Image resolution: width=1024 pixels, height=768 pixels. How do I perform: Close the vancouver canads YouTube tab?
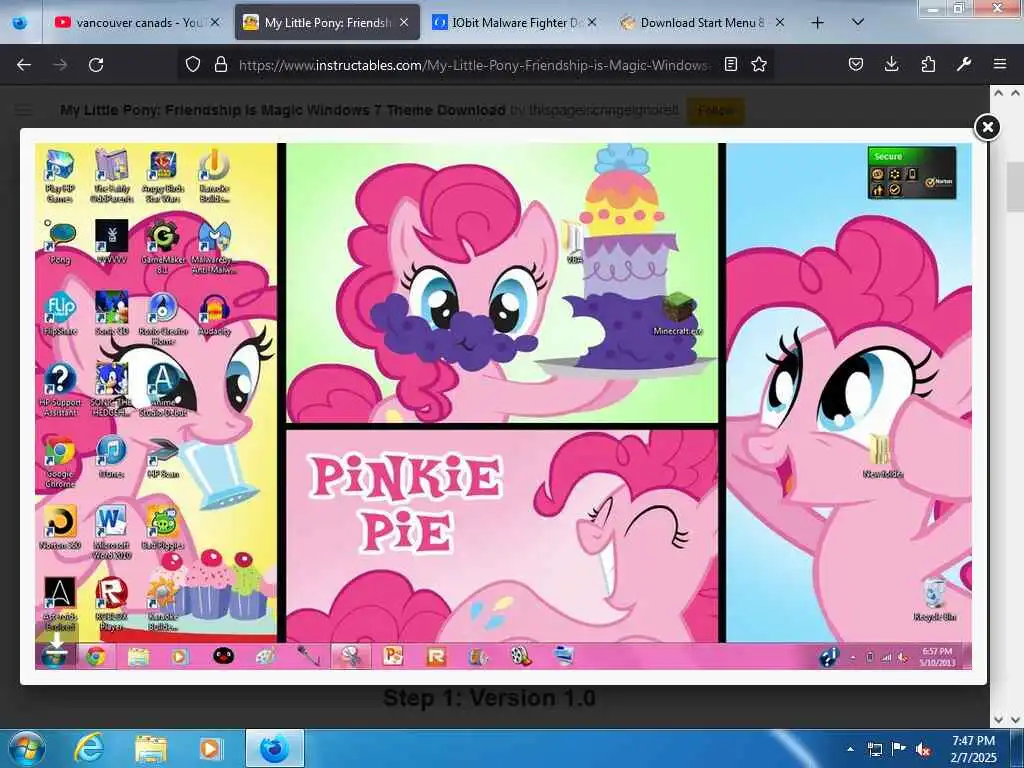(215, 22)
